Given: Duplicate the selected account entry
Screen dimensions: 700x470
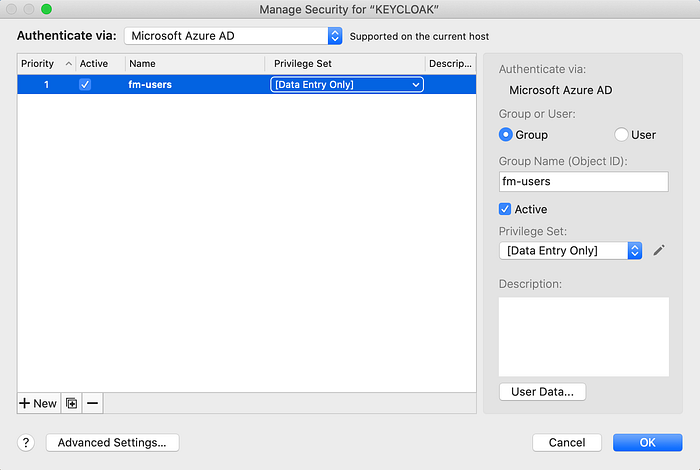Looking at the screenshot, I should [71, 403].
